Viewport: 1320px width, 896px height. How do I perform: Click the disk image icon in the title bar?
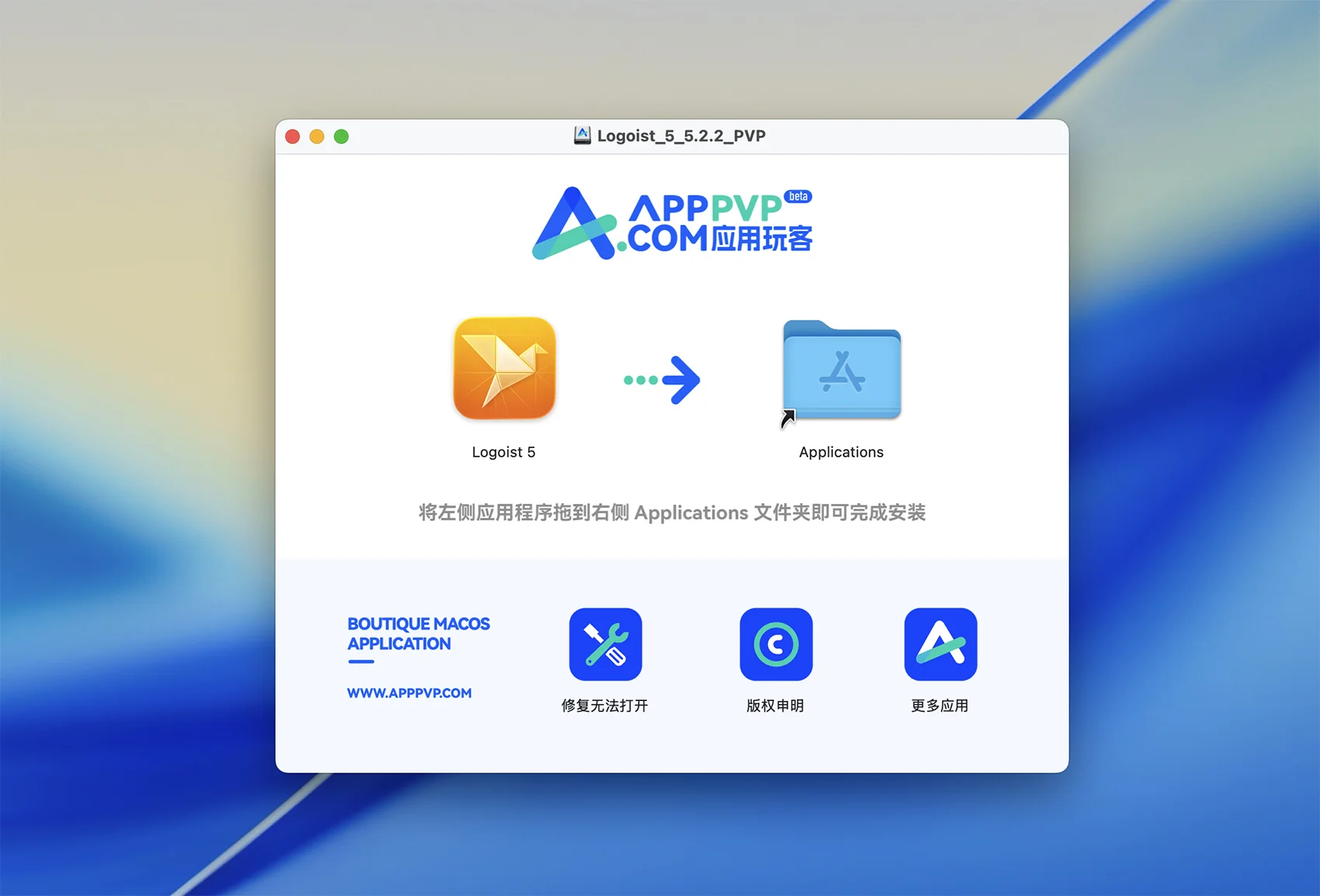tap(582, 136)
